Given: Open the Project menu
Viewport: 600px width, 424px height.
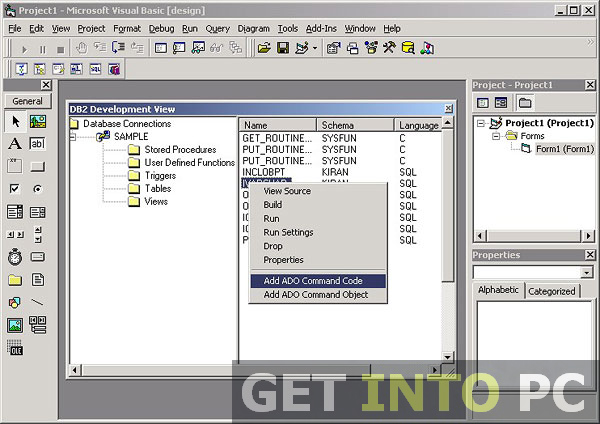Looking at the screenshot, I should (x=91, y=29).
